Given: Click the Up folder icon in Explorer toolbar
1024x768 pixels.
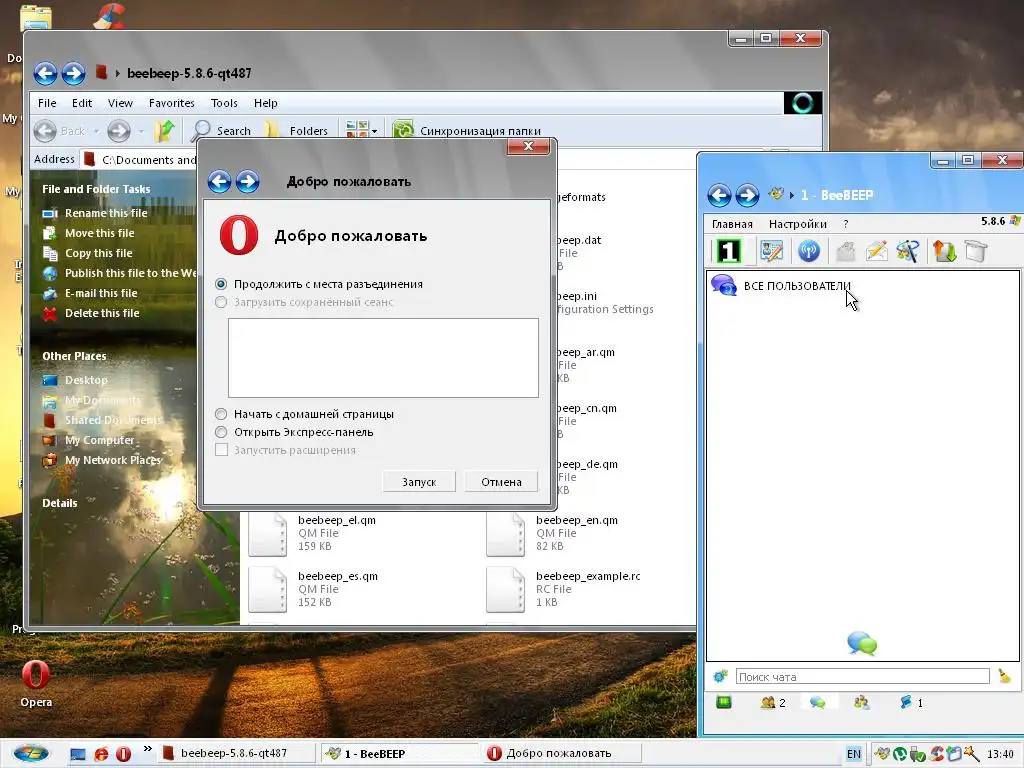Looking at the screenshot, I should [165, 131].
